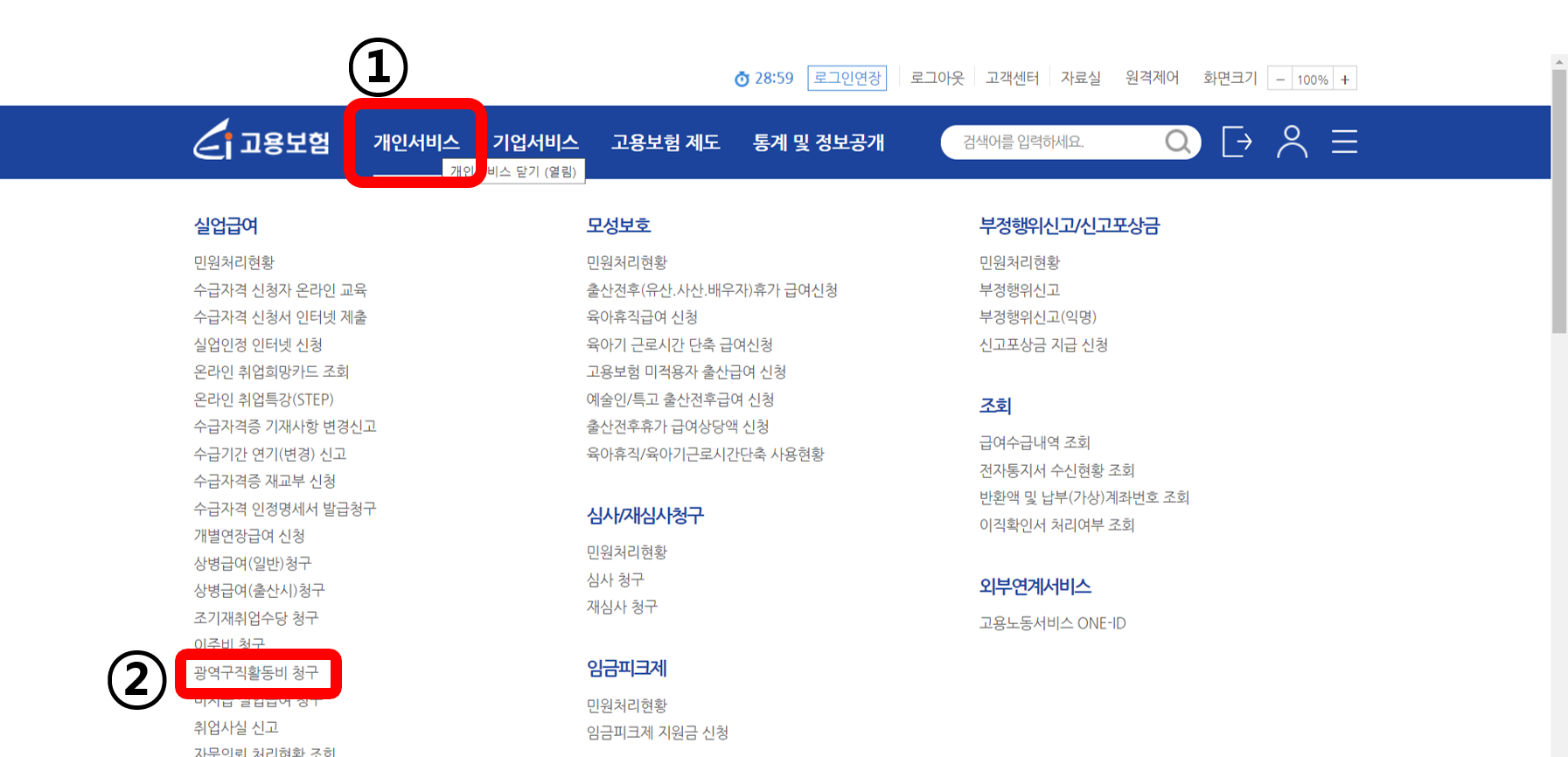The width and height of the screenshot is (1568, 757).
Task: Click the 외부연계서비스 heading
Action: point(1035,587)
